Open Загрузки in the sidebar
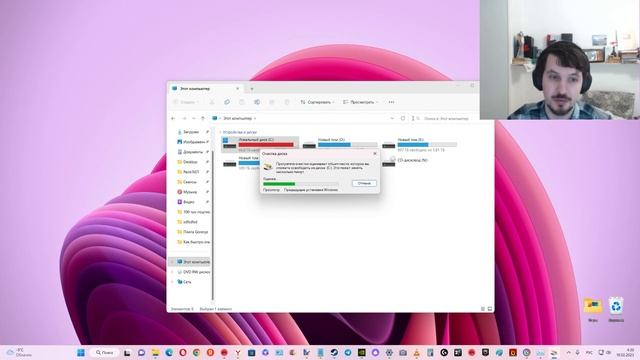Screen dimensions: 640x360 (x=190, y=132)
